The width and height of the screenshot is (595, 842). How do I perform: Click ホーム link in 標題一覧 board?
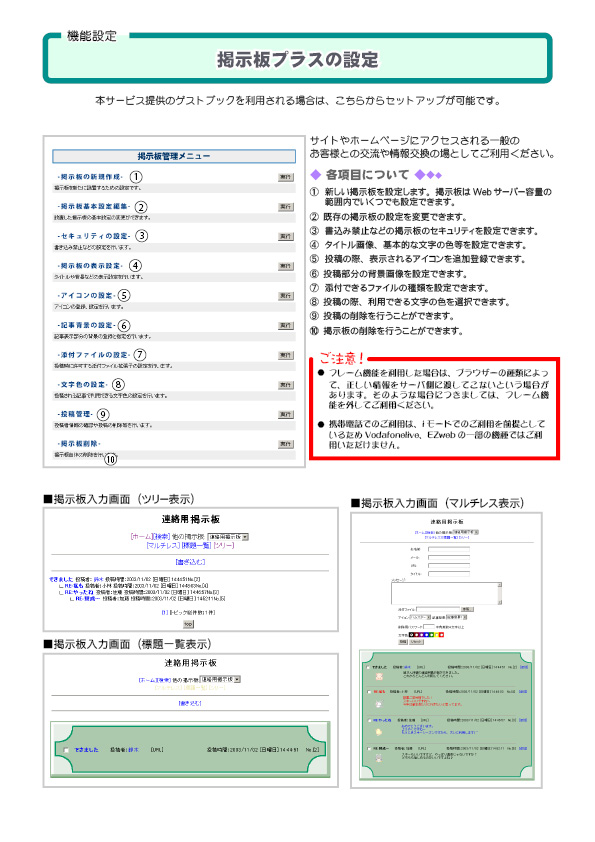[x=149, y=680]
